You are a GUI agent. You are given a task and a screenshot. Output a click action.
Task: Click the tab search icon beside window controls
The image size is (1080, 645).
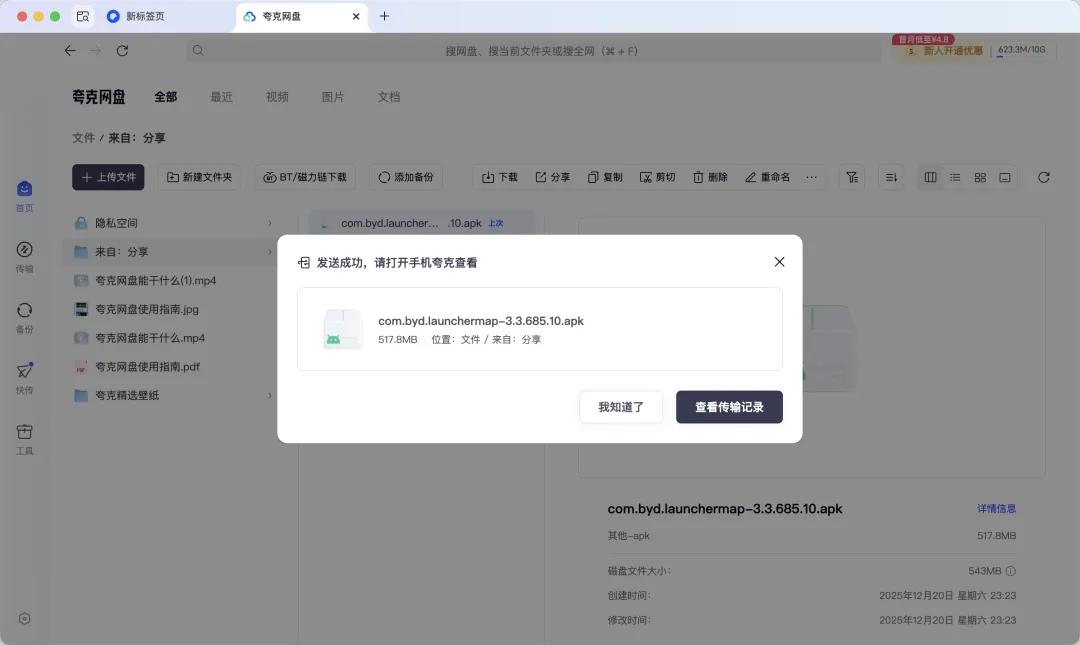coord(83,17)
